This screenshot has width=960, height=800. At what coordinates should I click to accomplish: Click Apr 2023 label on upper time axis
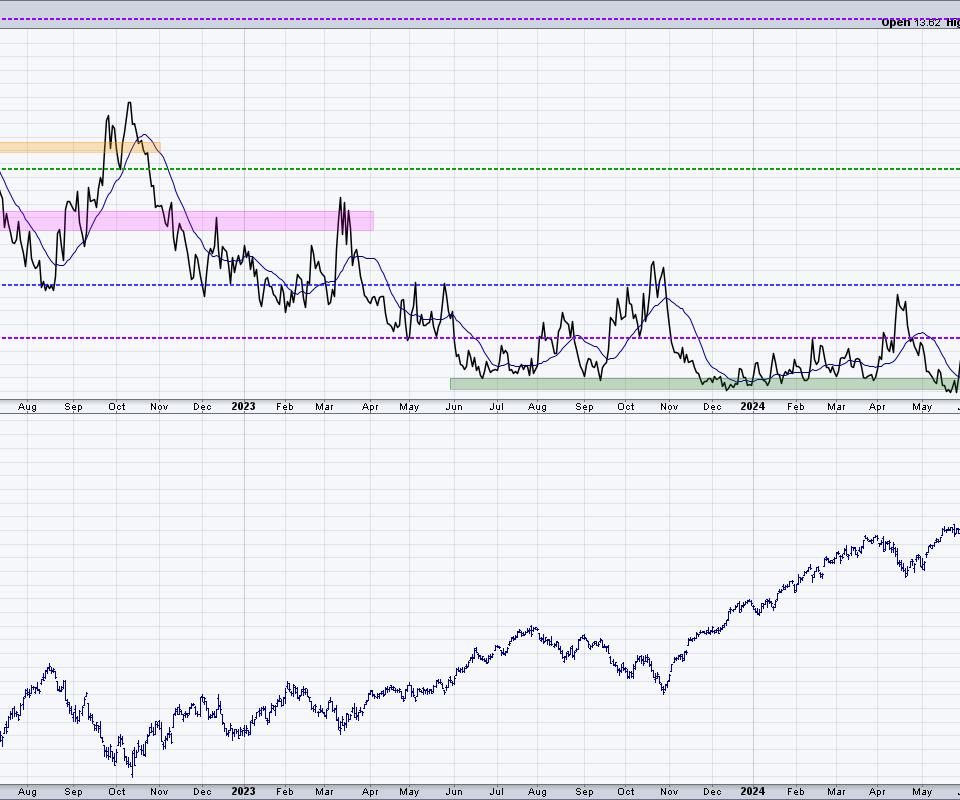click(x=369, y=407)
